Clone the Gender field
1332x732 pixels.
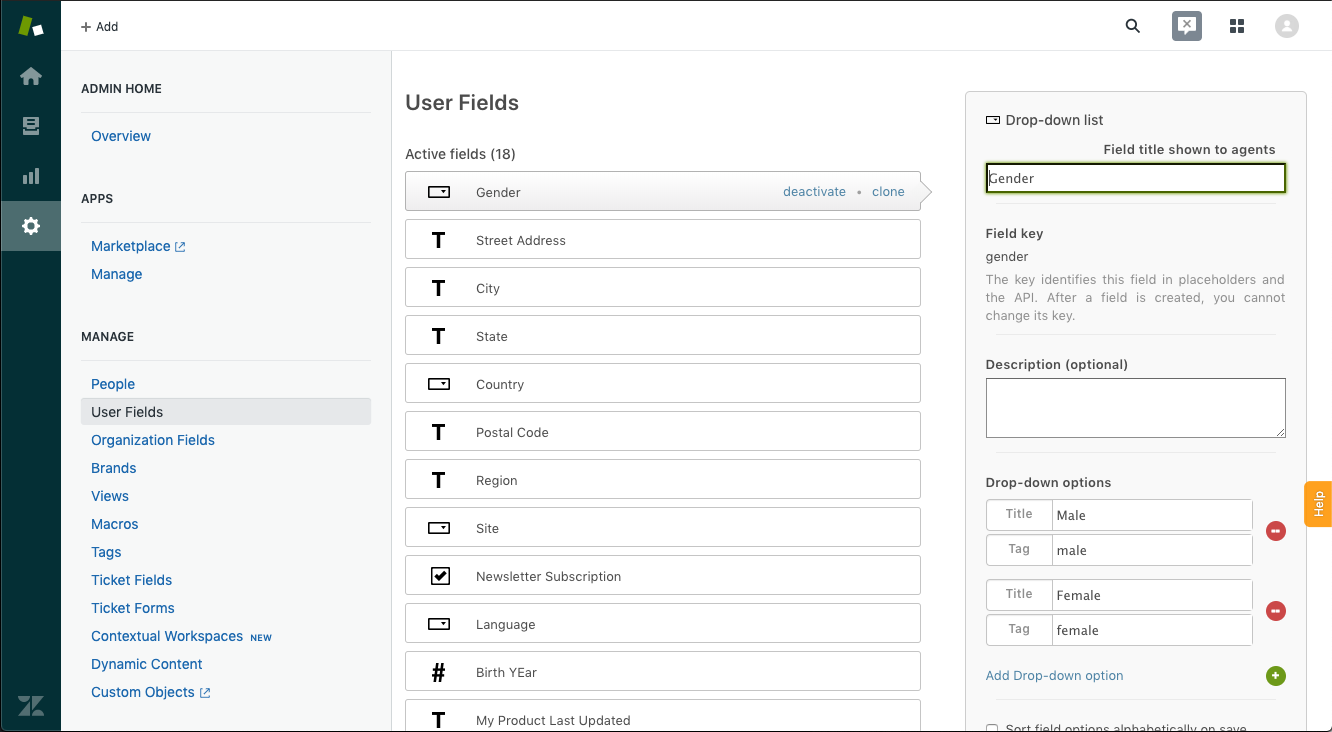[888, 190]
